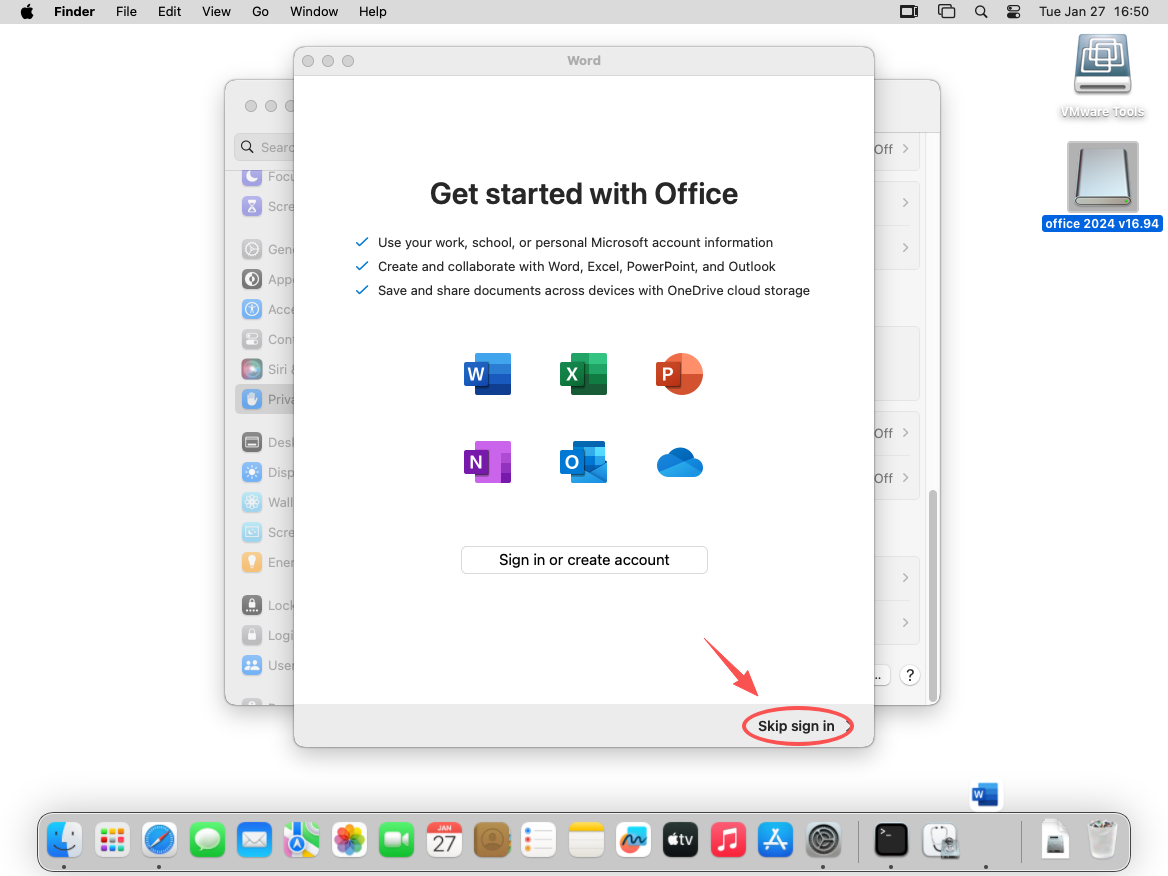Select office 2024 v16.94 desktop disk
Viewport: 1168px width, 876px height.
click(1102, 186)
